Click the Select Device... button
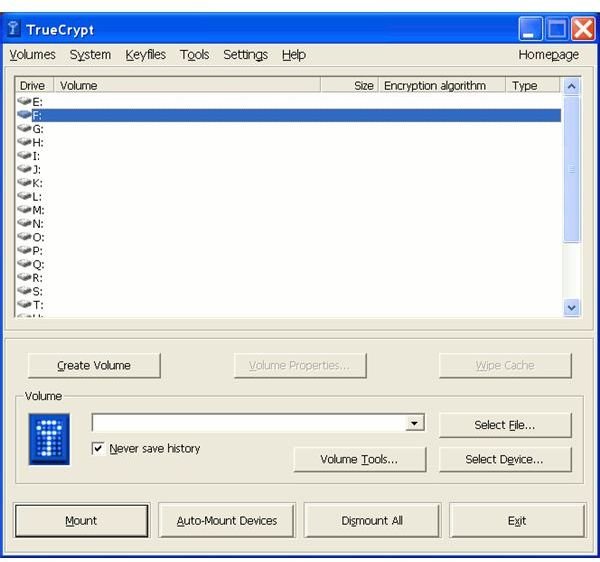Screen dimensions: 600x562 pos(505,459)
